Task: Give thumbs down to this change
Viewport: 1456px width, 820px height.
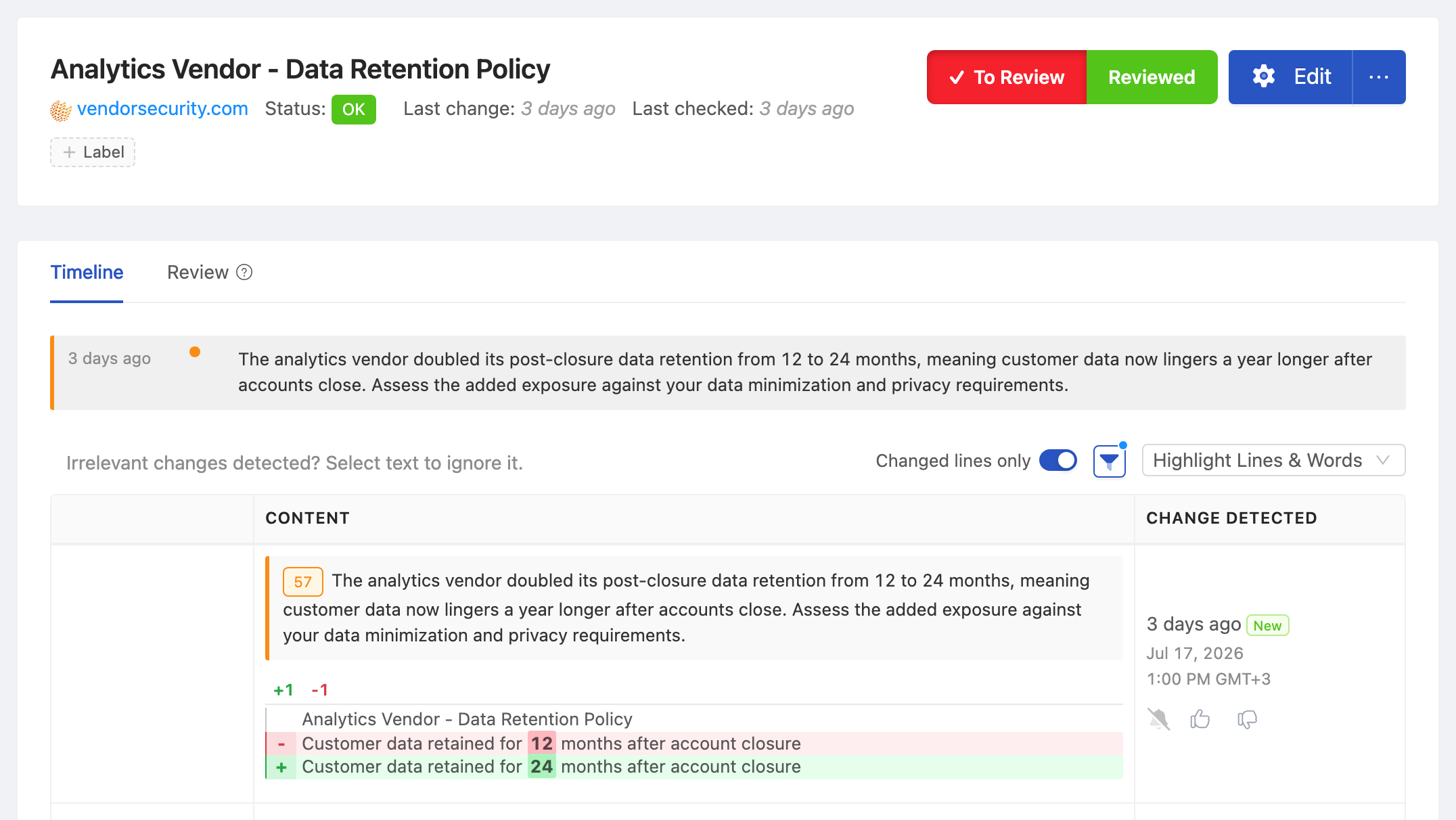Action: click(x=1247, y=719)
